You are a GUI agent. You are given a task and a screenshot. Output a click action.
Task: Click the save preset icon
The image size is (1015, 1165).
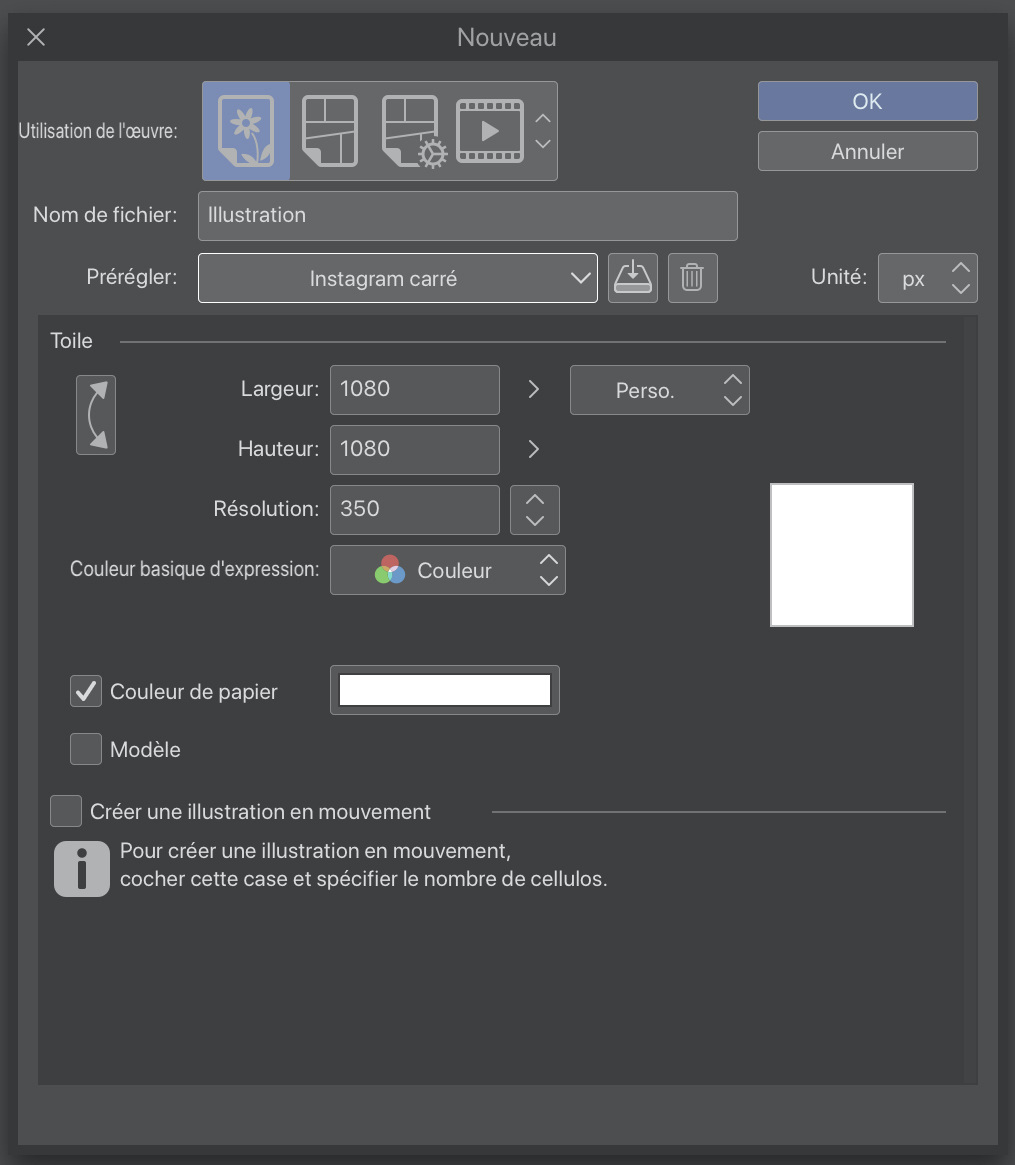click(x=632, y=277)
